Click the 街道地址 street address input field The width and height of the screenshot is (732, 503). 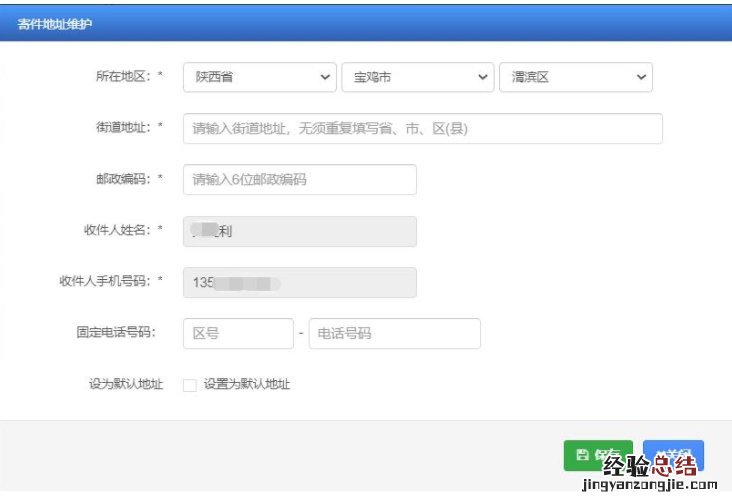click(x=422, y=129)
